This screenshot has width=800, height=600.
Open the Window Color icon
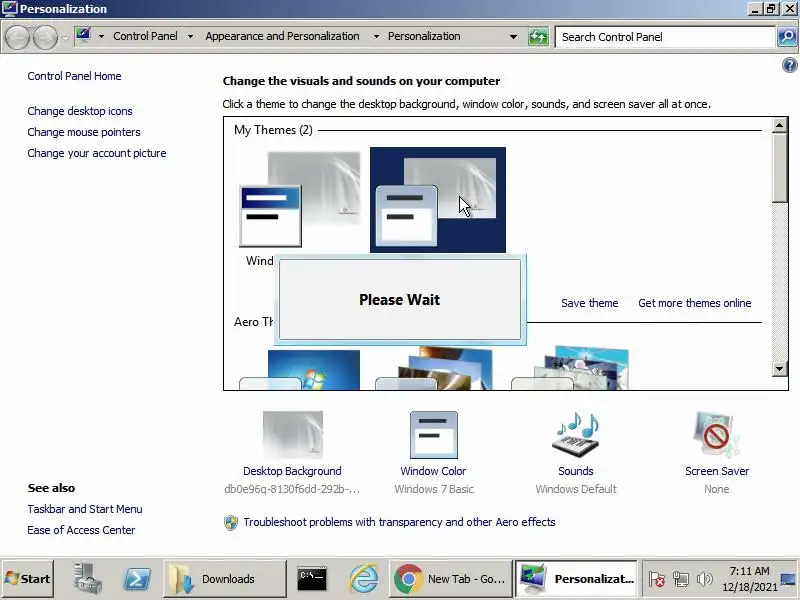(x=434, y=435)
